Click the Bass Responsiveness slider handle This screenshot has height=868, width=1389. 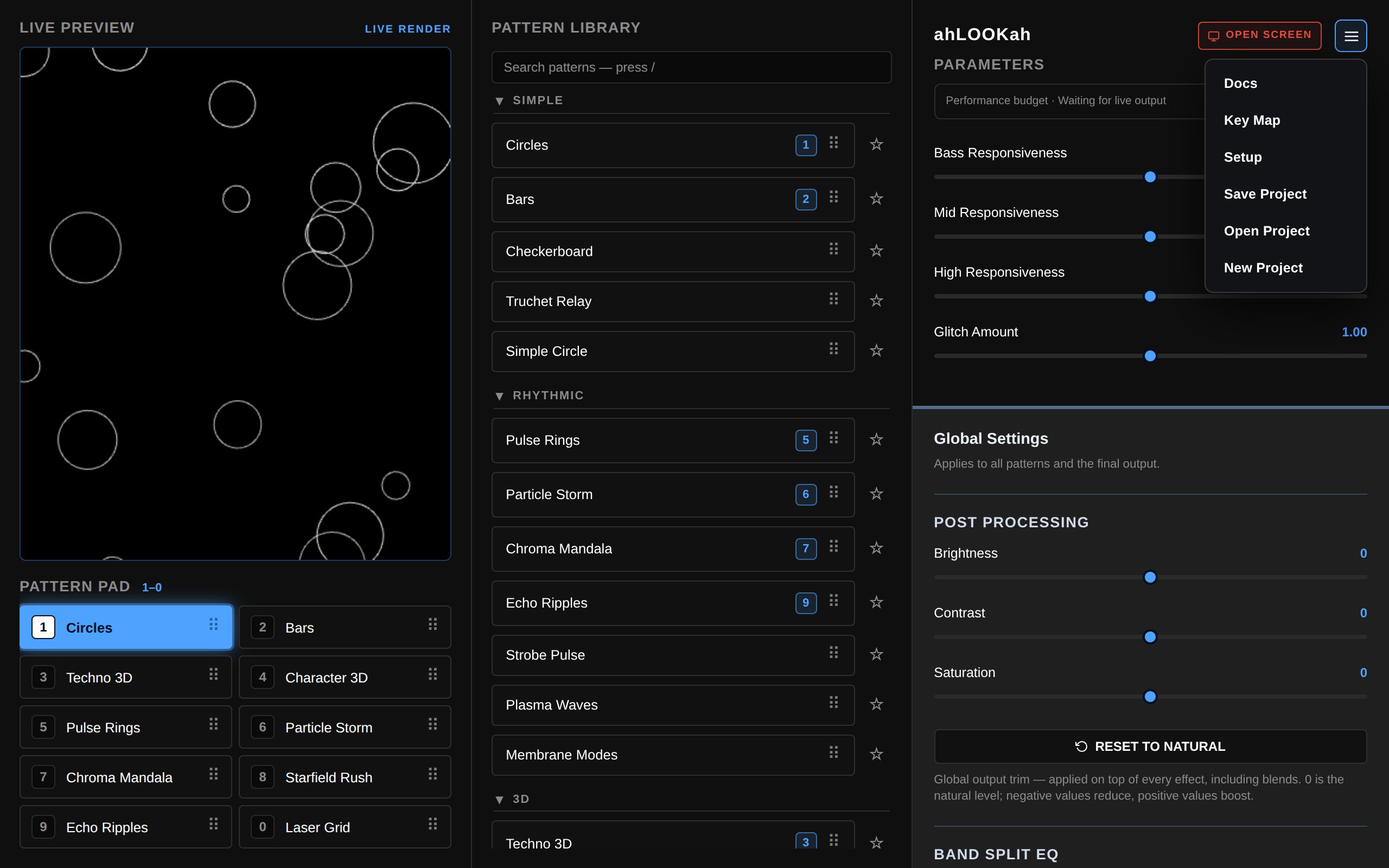click(x=1150, y=177)
